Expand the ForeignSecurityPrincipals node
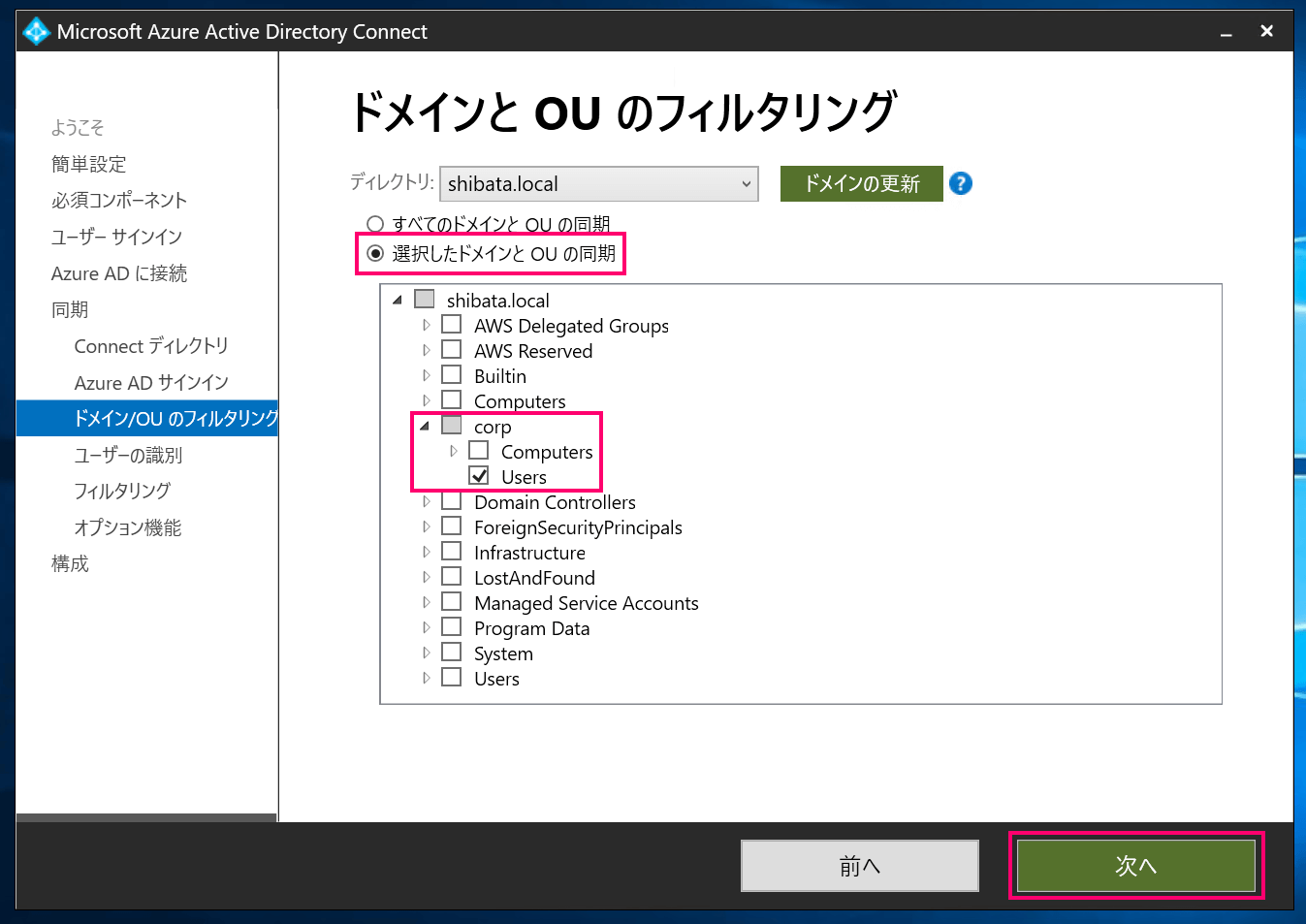Viewport: 1306px width, 924px height. tap(426, 526)
